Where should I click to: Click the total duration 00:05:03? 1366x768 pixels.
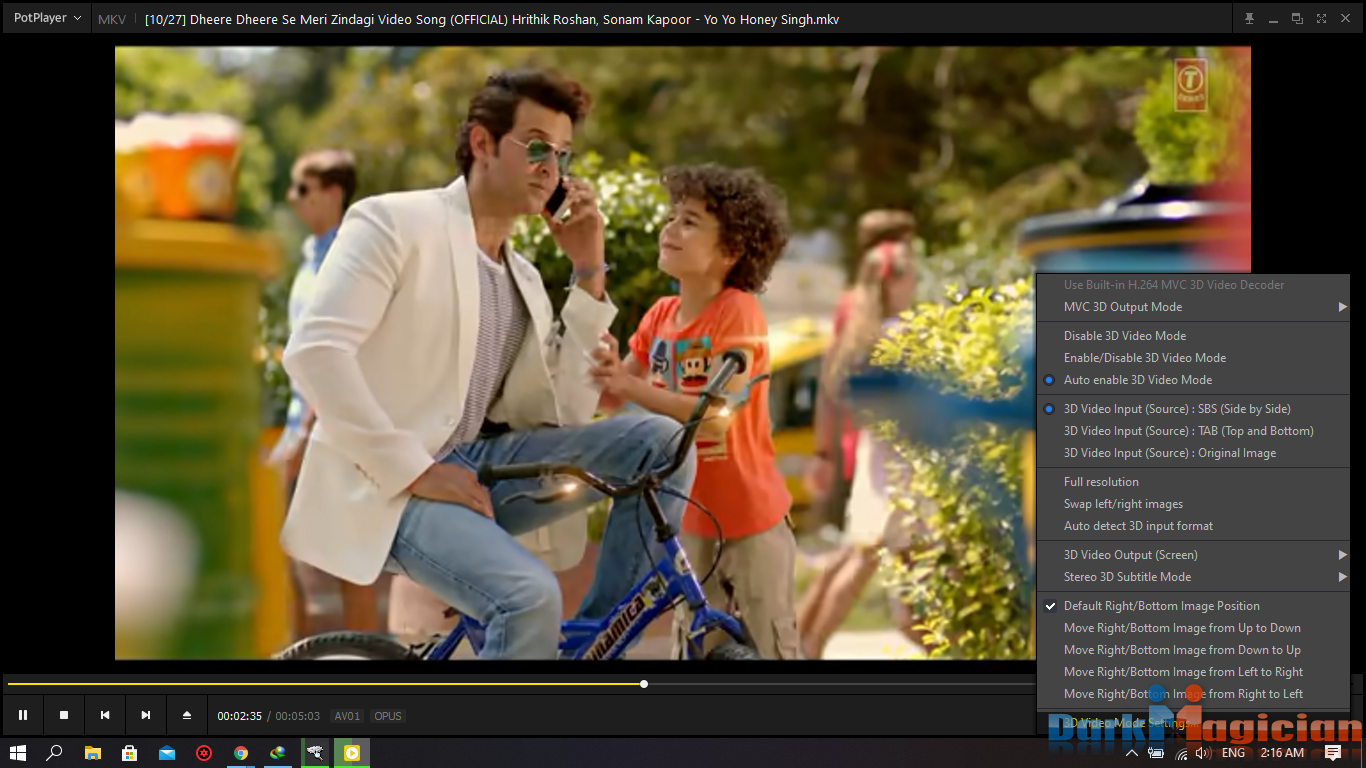coord(298,716)
